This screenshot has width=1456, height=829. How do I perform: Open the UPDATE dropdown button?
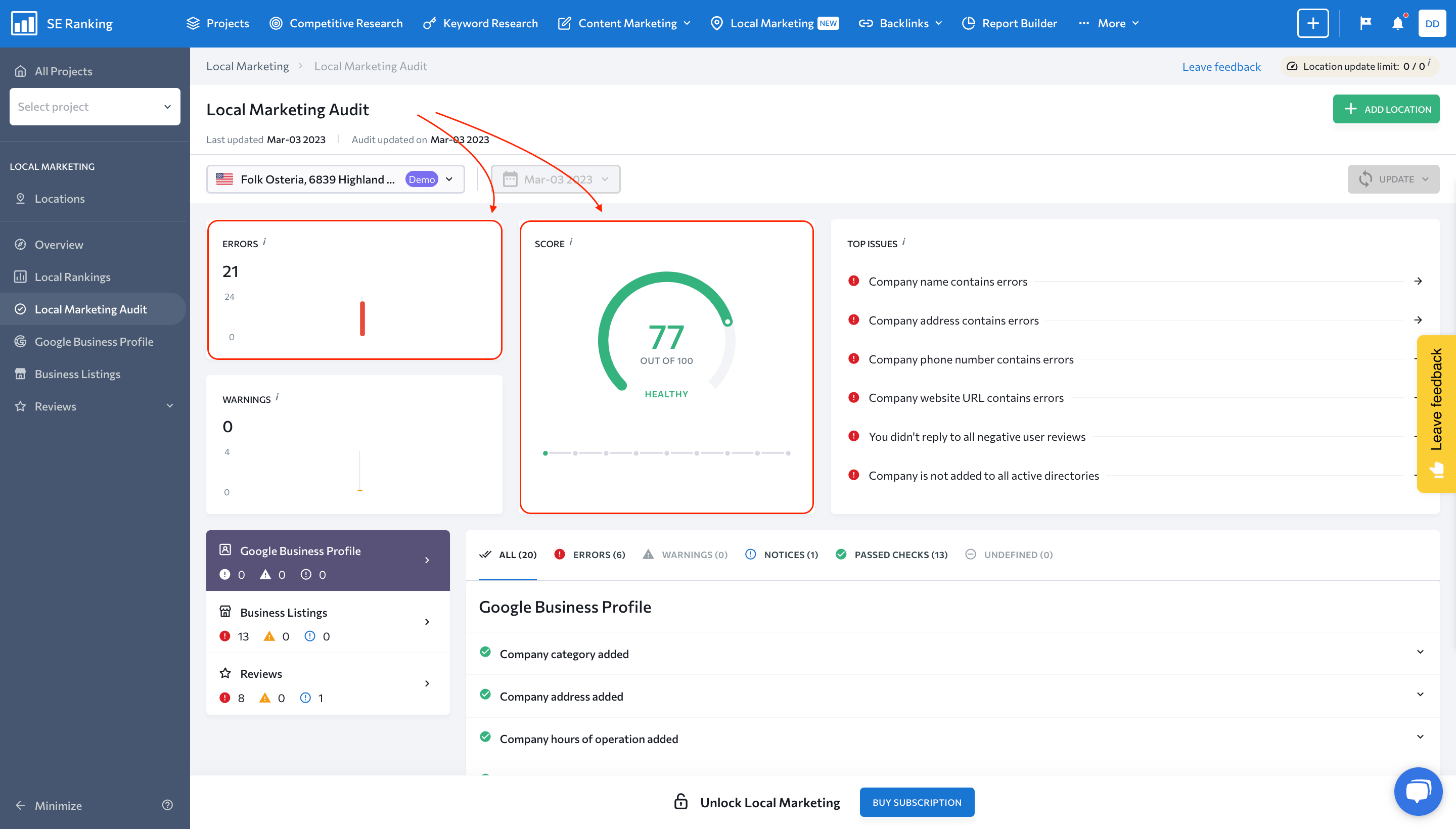(1393, 179)
